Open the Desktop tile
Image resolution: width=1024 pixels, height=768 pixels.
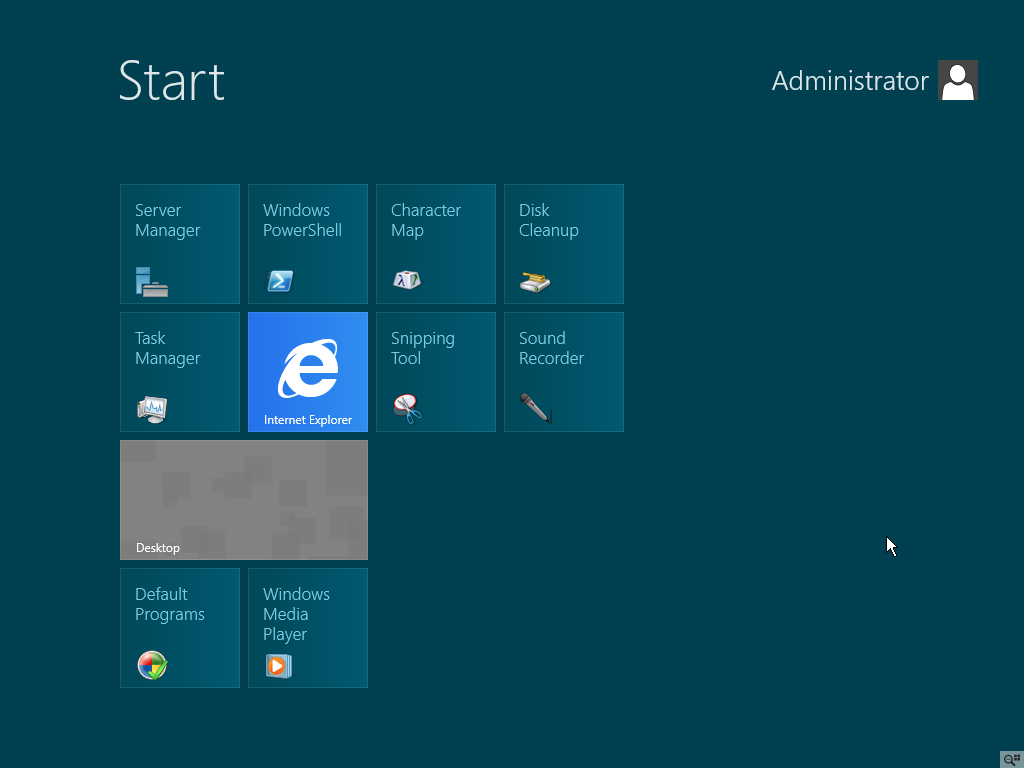coord(244,500)
